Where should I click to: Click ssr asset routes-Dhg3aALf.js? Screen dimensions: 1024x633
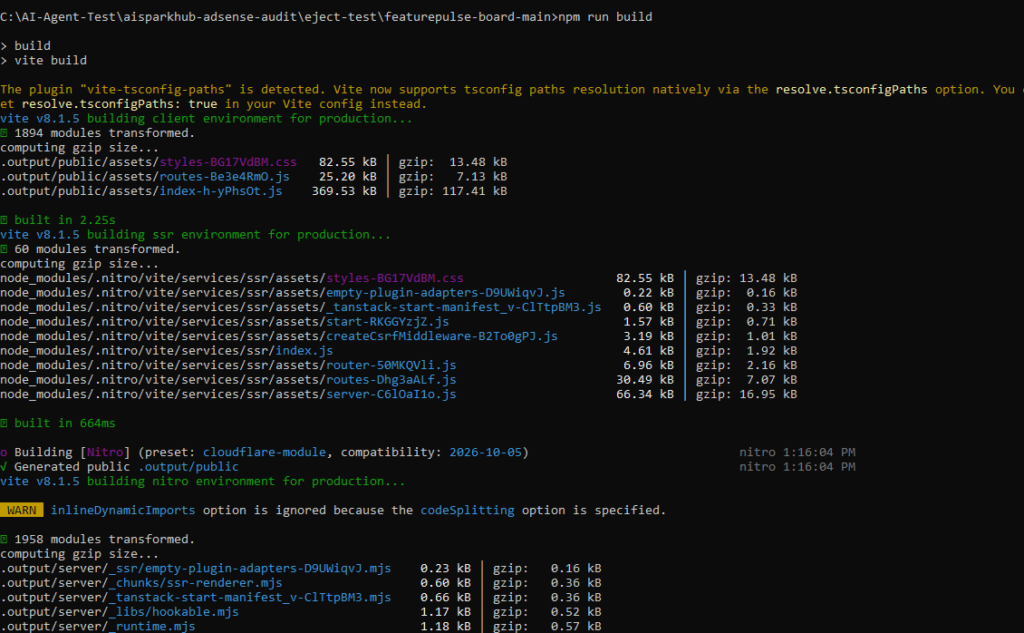(x=391, y=380)
